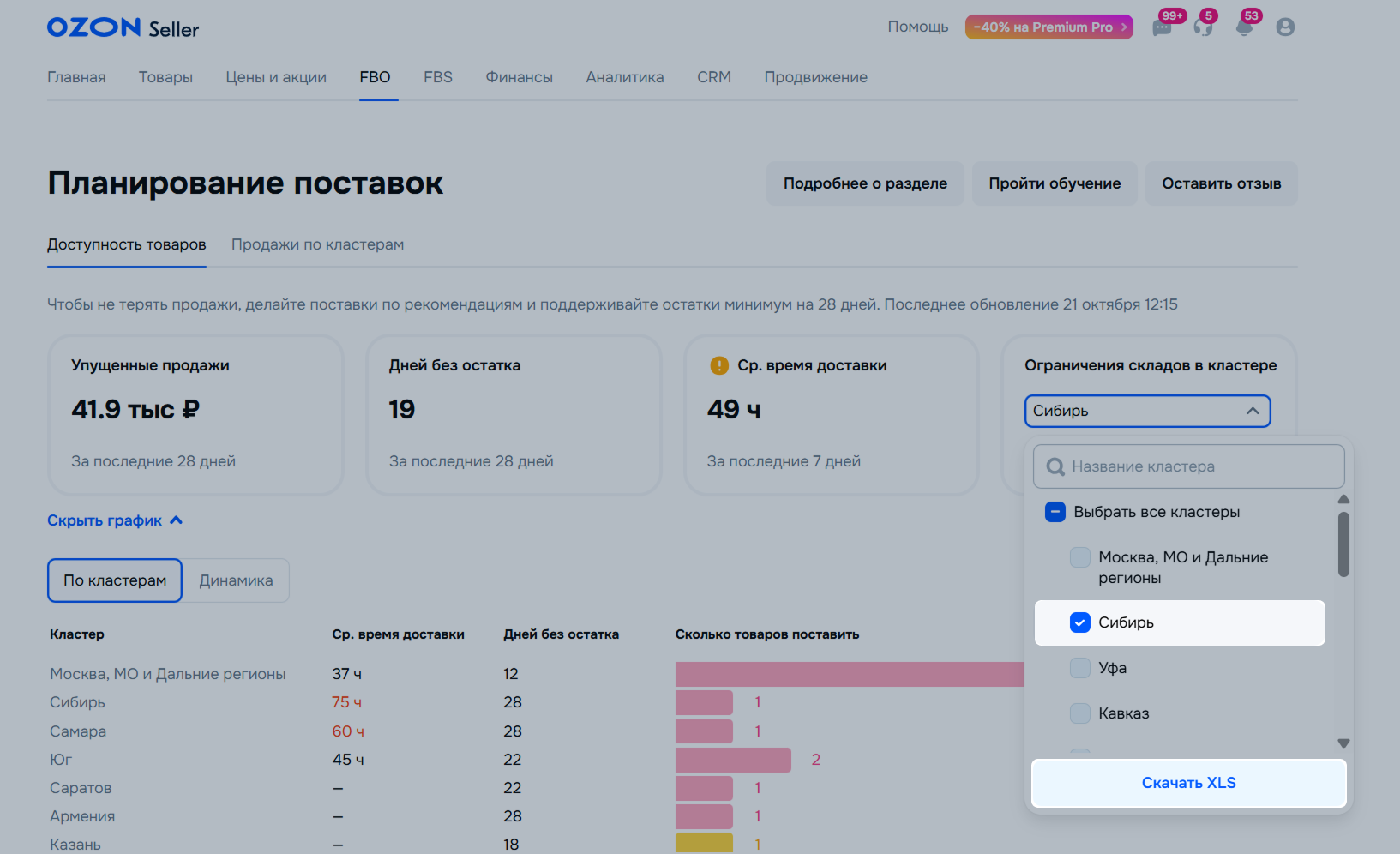Collapse the Сибирь cluster dropdown
Screen dimensions: 1400x854
tap(1252, 411)
